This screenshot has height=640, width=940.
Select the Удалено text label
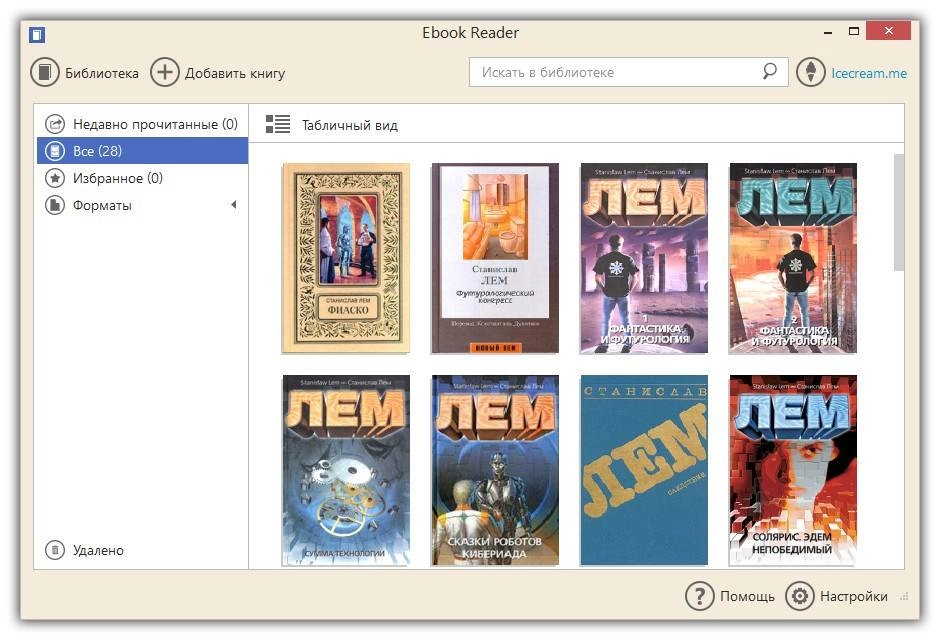coord(98,550)
